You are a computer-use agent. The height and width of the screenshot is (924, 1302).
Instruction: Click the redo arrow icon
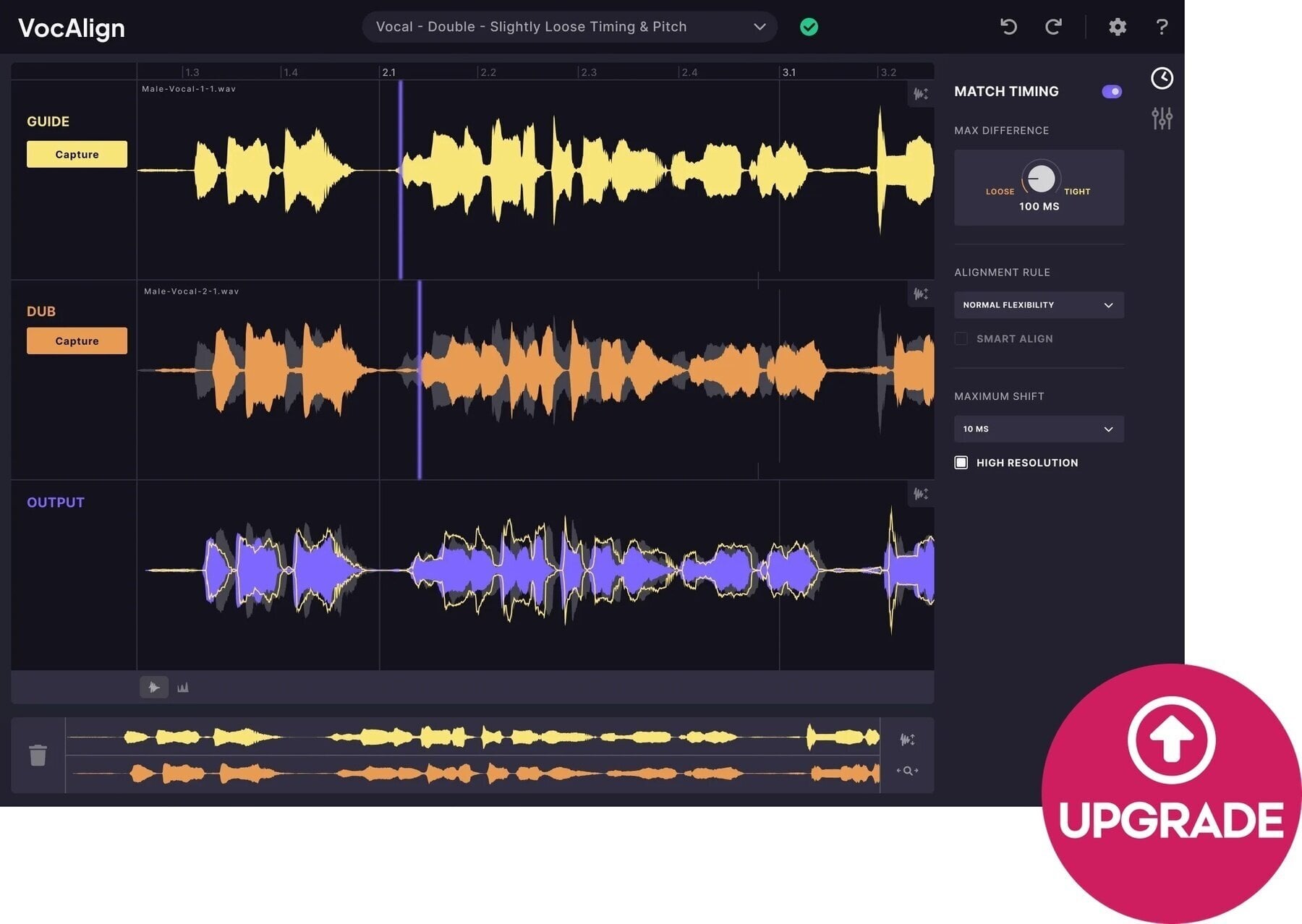click(1053, 27)
